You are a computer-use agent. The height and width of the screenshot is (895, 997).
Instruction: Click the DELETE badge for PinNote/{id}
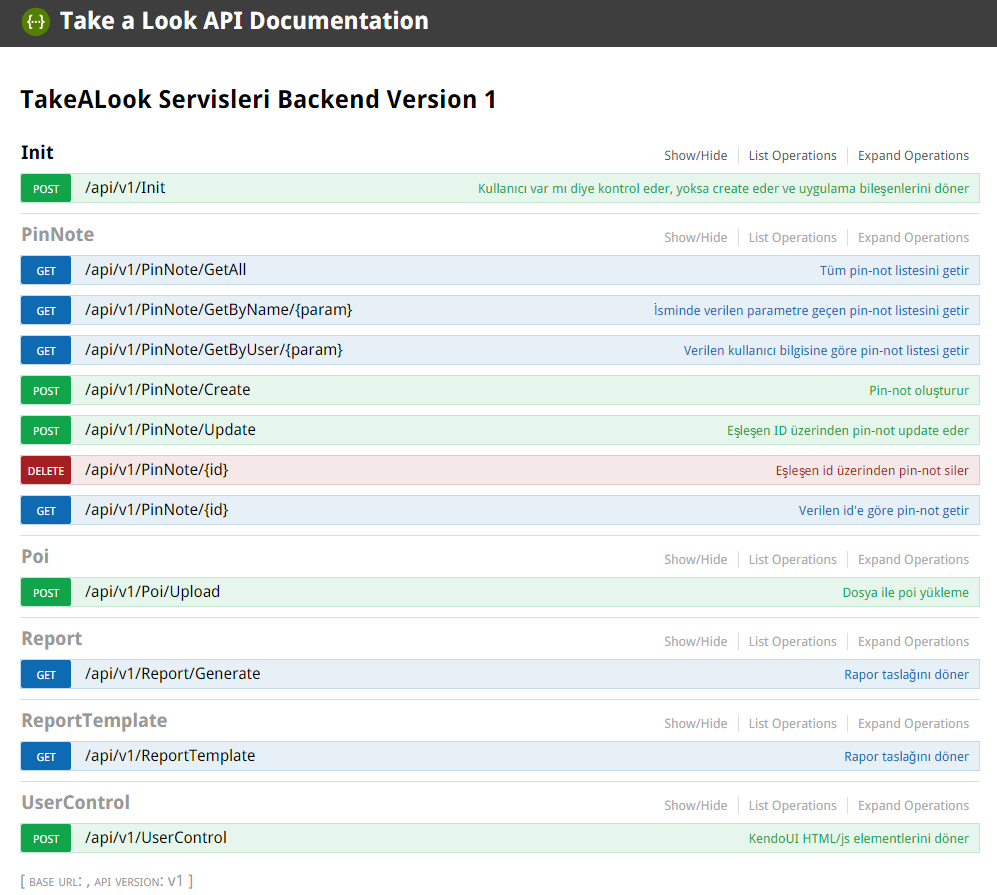(46, 471)
